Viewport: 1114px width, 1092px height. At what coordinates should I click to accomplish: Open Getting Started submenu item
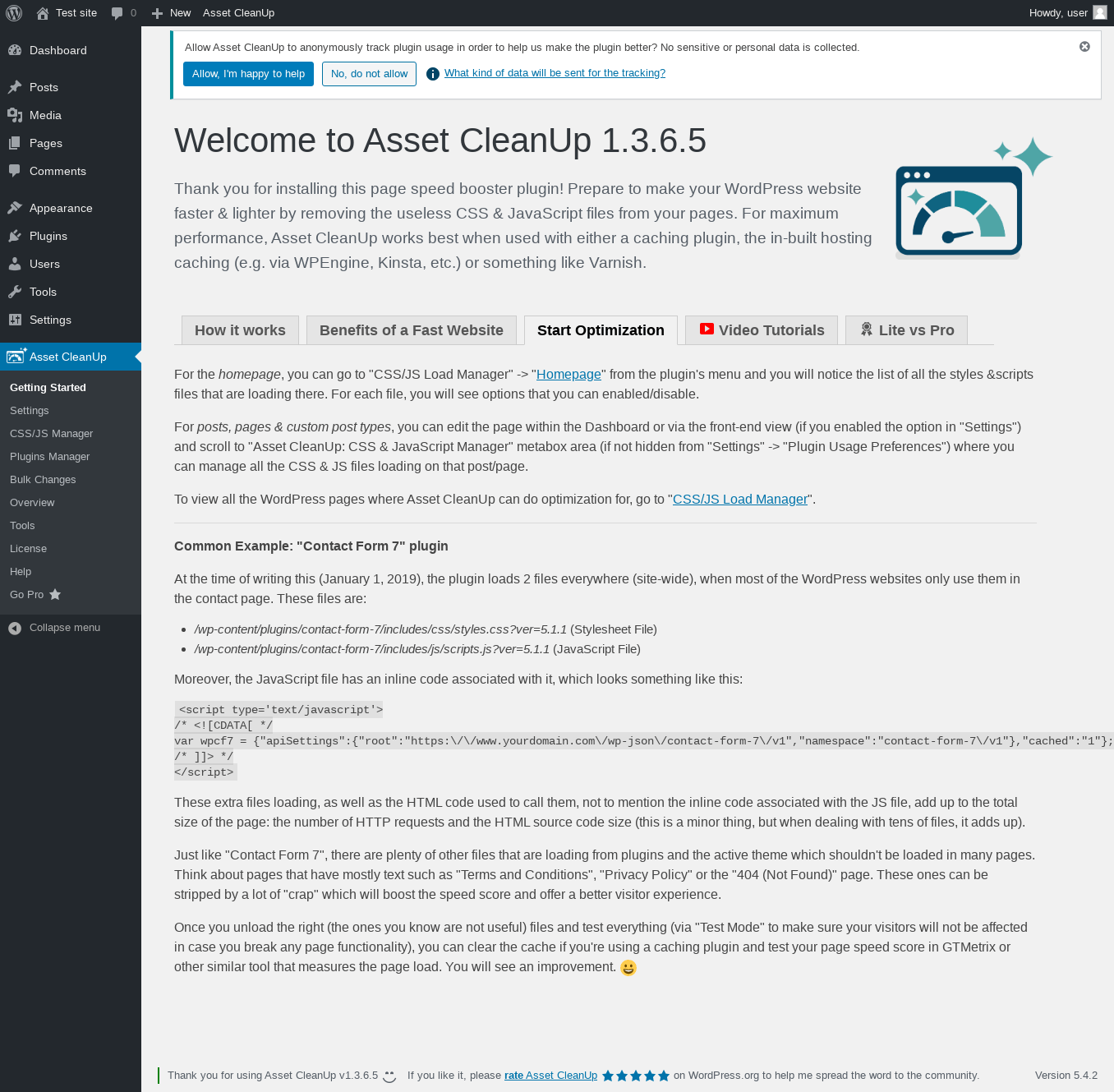[48, 388]
